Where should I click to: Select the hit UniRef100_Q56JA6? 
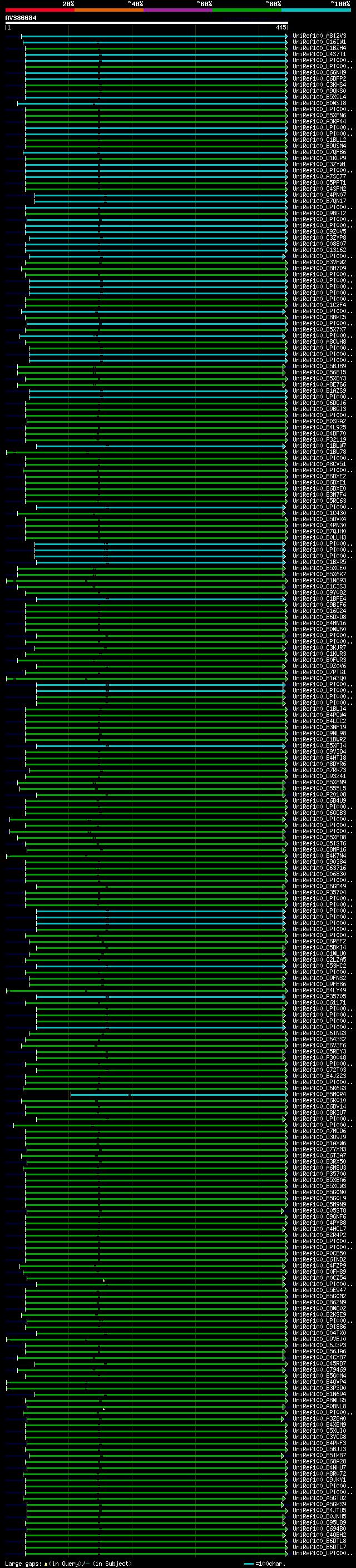319,1351
